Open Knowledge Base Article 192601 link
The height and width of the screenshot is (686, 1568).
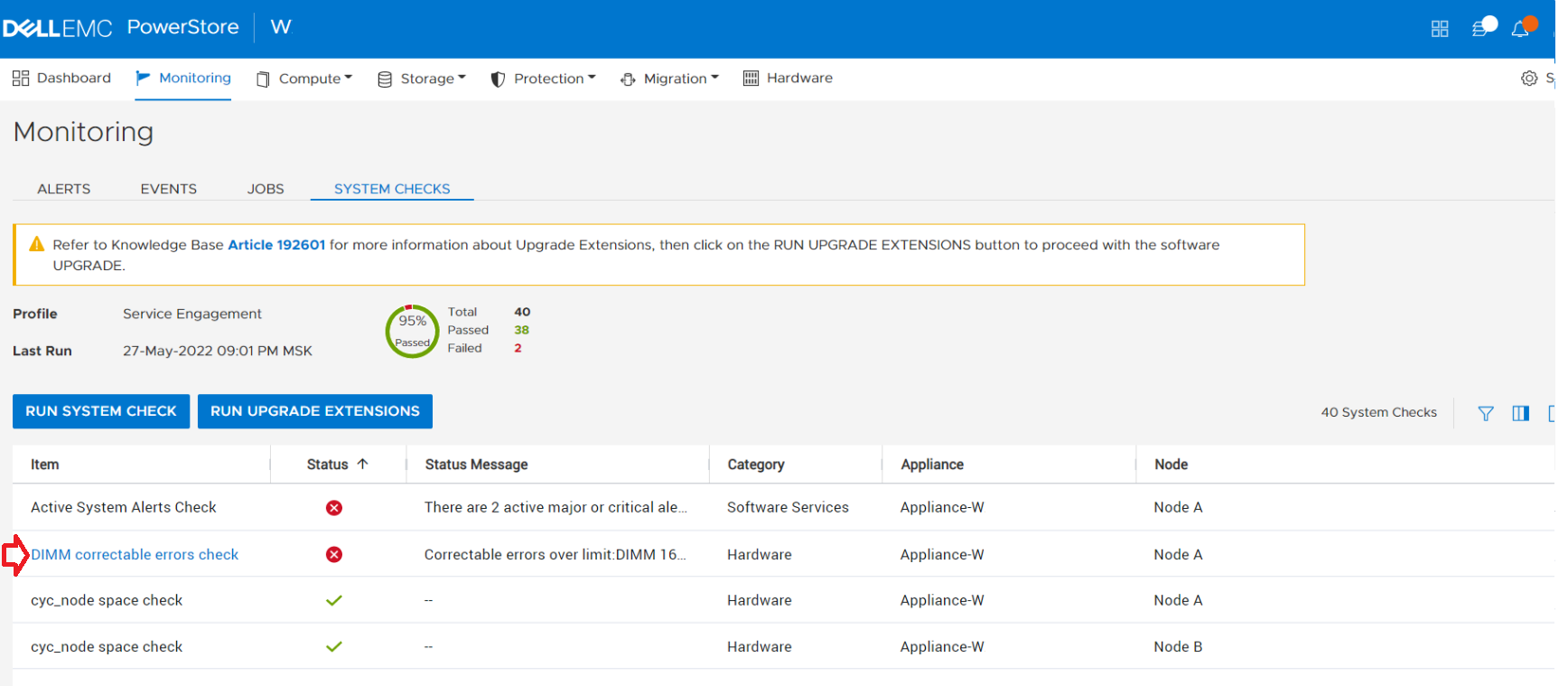(x=276, y=245)
